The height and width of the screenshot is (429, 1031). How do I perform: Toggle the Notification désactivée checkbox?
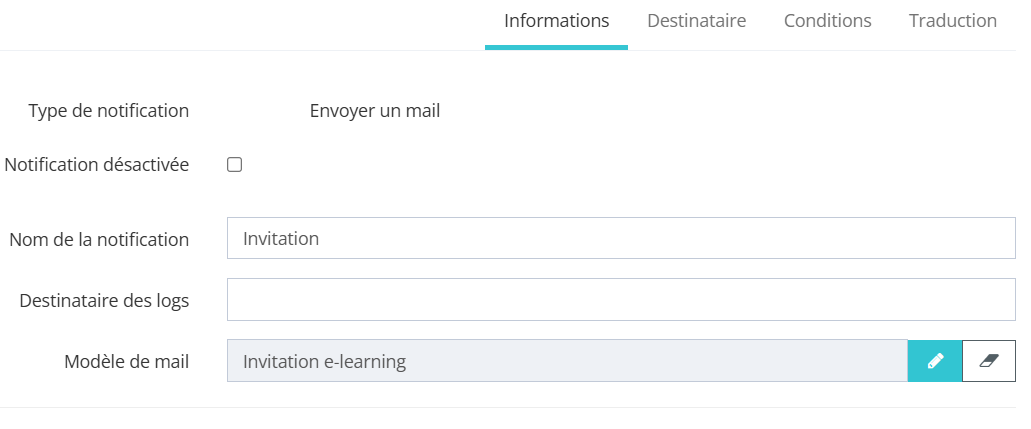click(235, 165)
